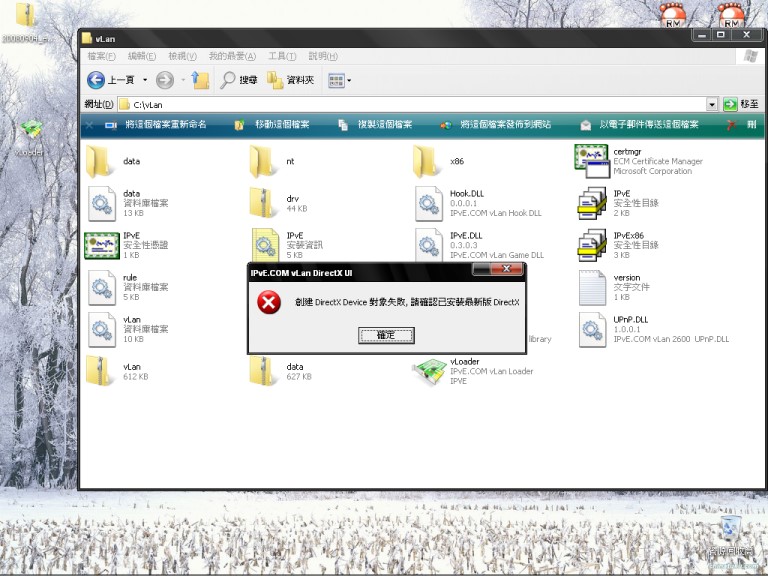The image size is (768, 576).
Task: Click the 移至 Go button
Action: click(739, 104)
